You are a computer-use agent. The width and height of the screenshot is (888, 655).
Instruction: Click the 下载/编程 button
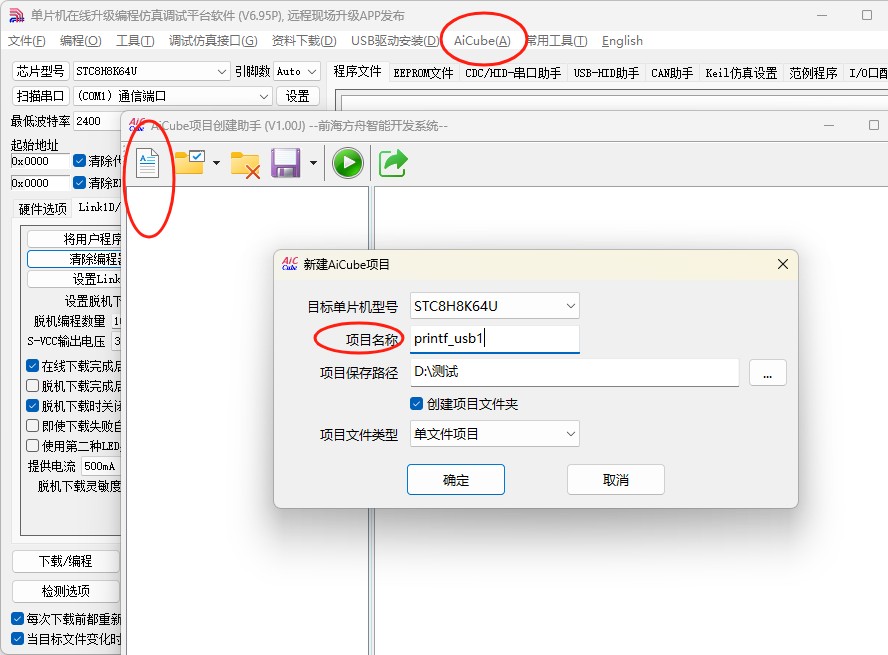point(65,561)
